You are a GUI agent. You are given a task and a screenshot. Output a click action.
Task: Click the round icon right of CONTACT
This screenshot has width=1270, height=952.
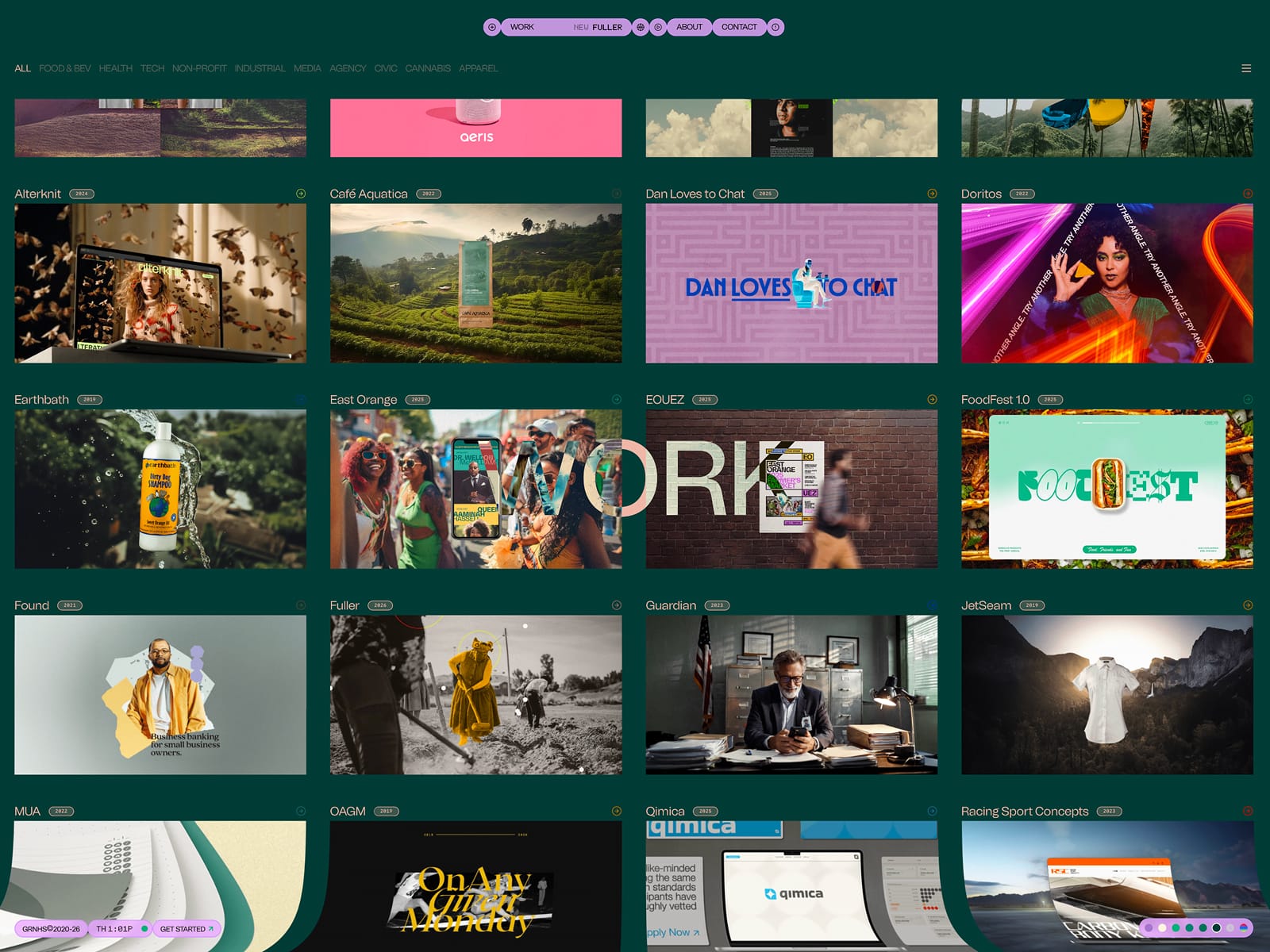(x=775, y=27)
